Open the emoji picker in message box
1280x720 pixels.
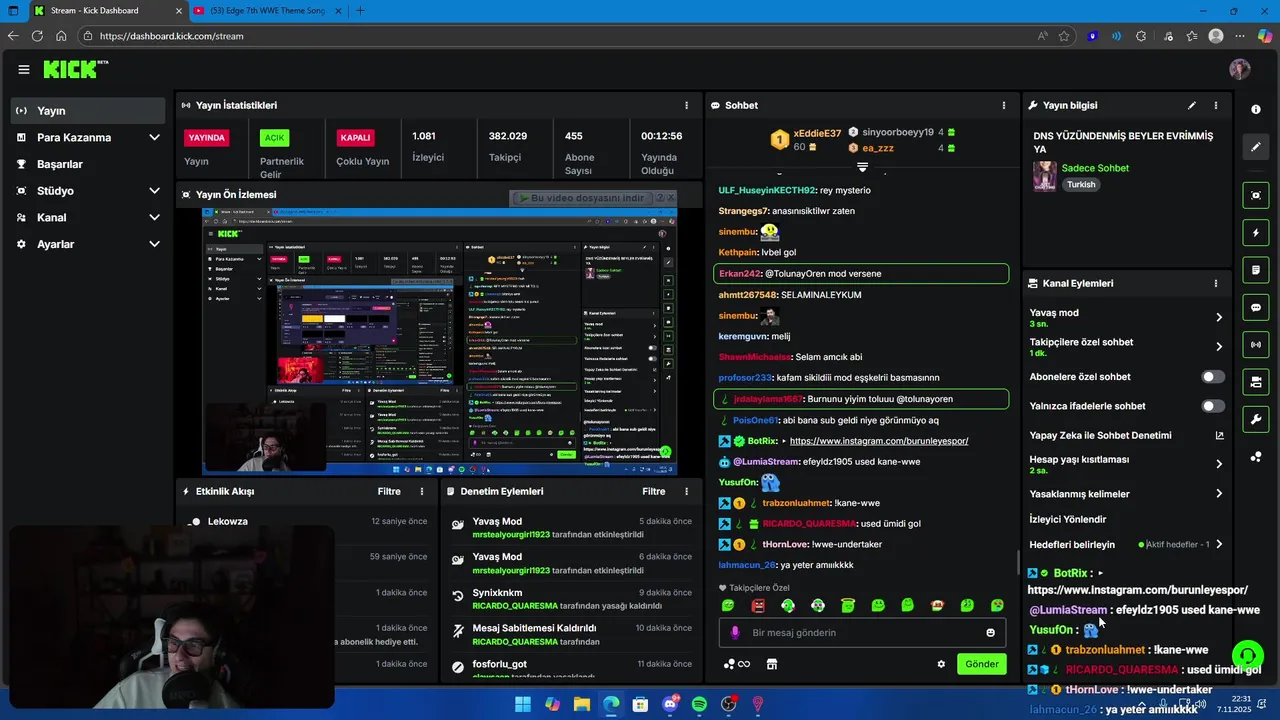pos(991,632)
